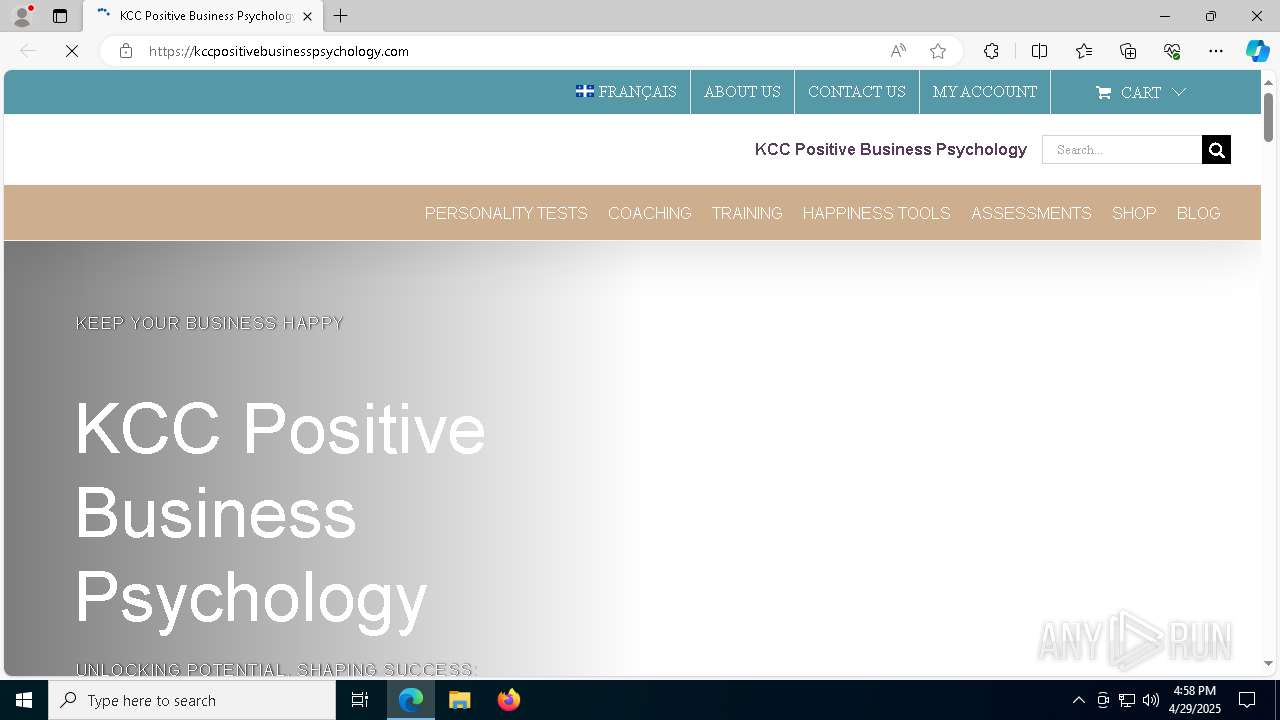Open the notifications center
Viewport: 1280px width, 720px height.
coord(1247,700)
